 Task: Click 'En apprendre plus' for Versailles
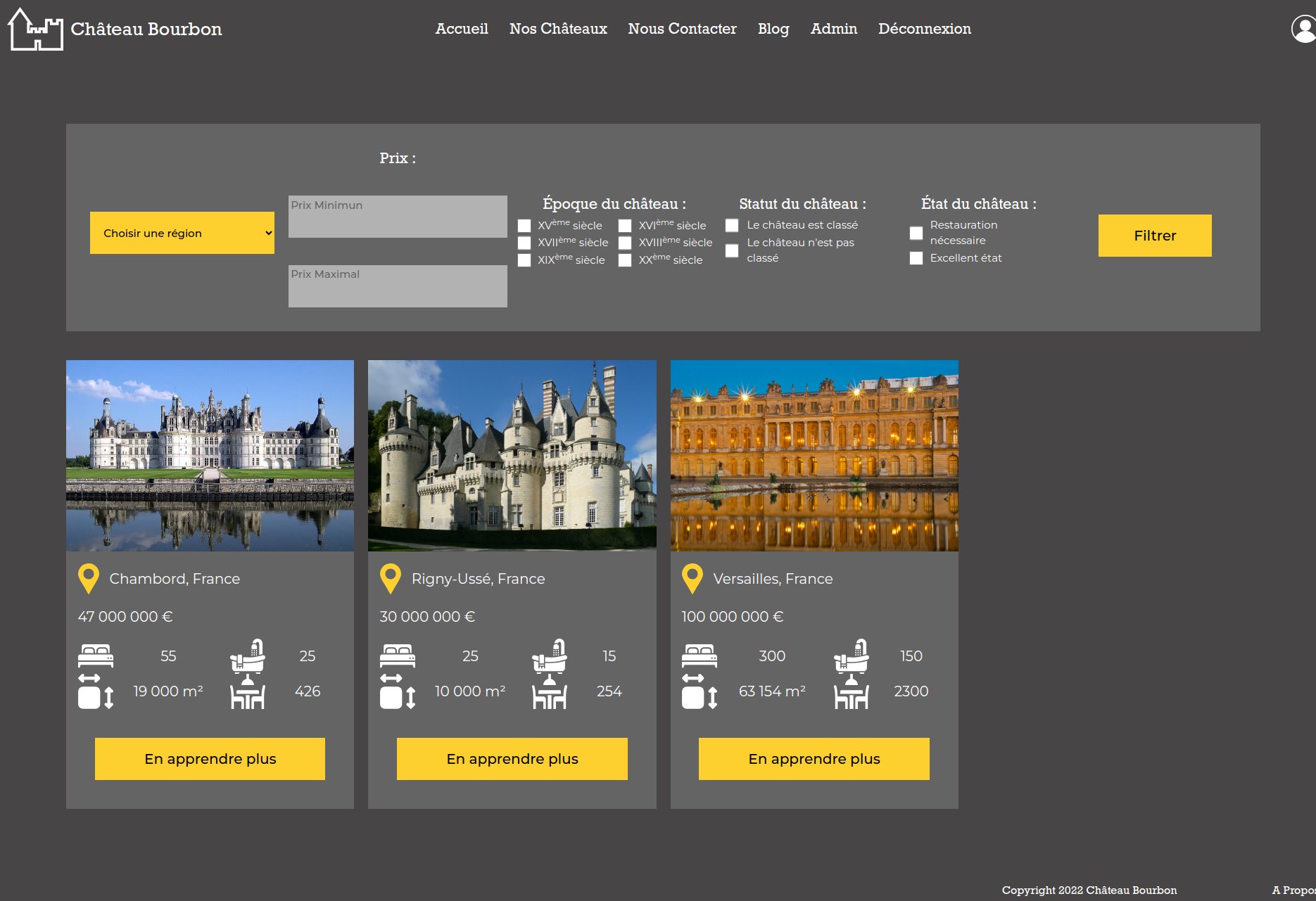pos(814,759)
